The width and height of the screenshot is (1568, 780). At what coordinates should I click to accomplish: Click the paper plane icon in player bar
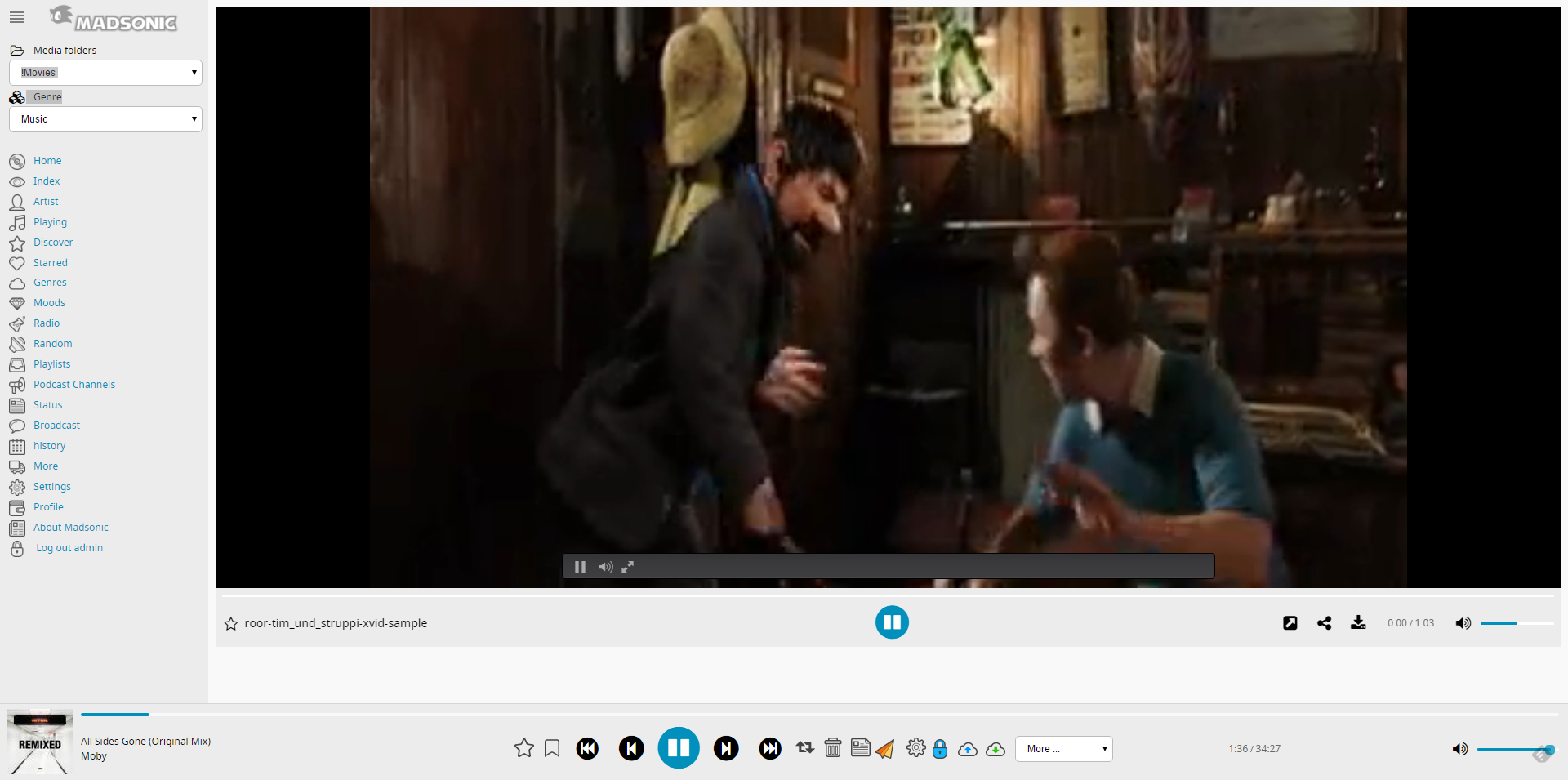(885, 749)
